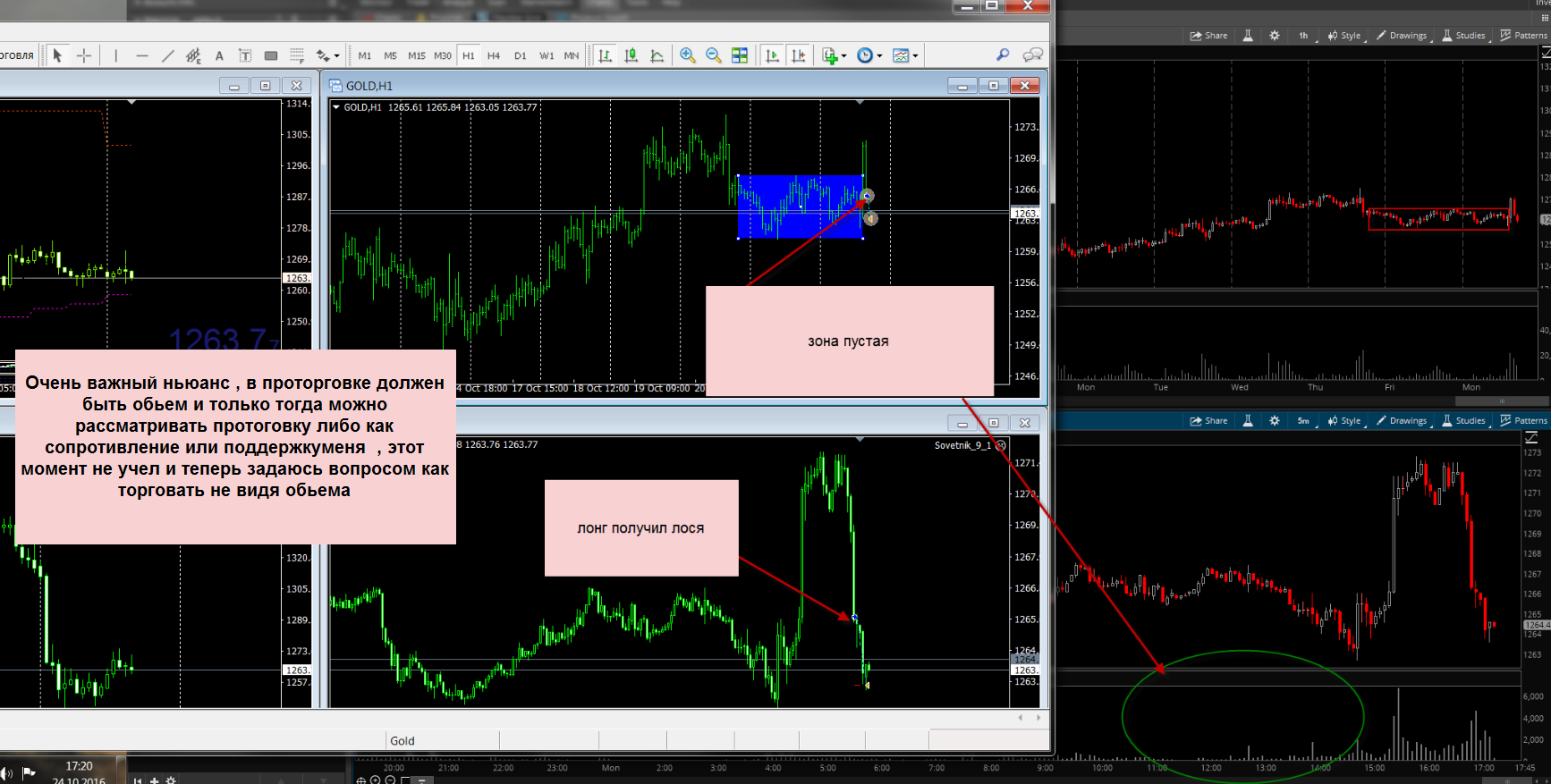Open the 5m timeframe dropdown
The height and width of the screenshot is (784, 1551).
[x=1307, y=421]
